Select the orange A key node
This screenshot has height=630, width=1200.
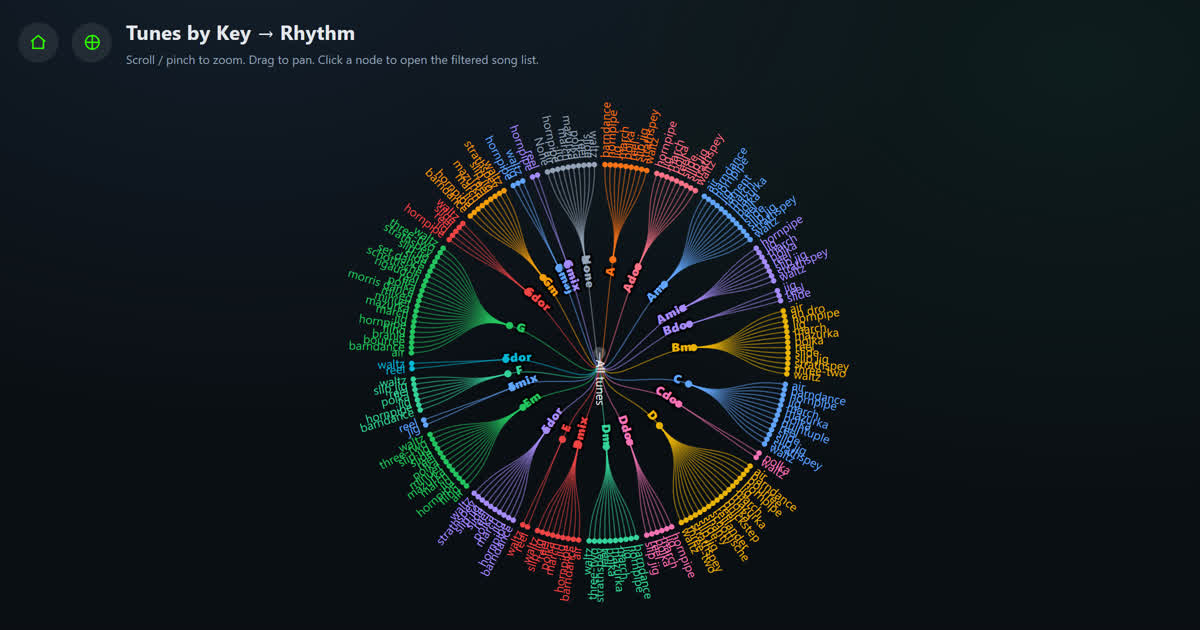click(612, 258)
